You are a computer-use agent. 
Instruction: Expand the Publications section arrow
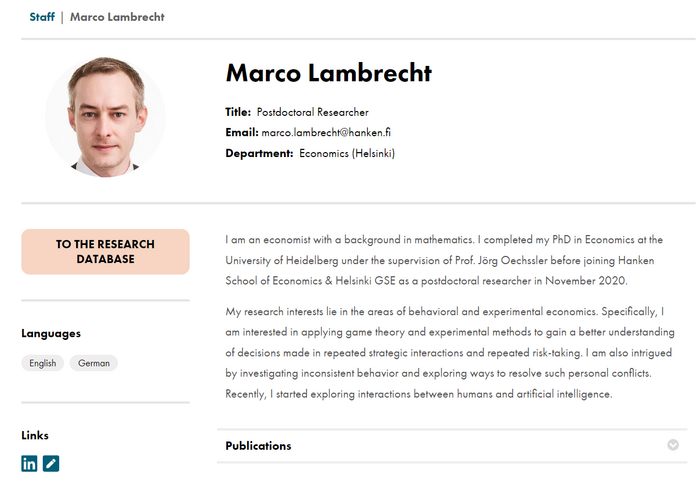click(x=673, y=445)
